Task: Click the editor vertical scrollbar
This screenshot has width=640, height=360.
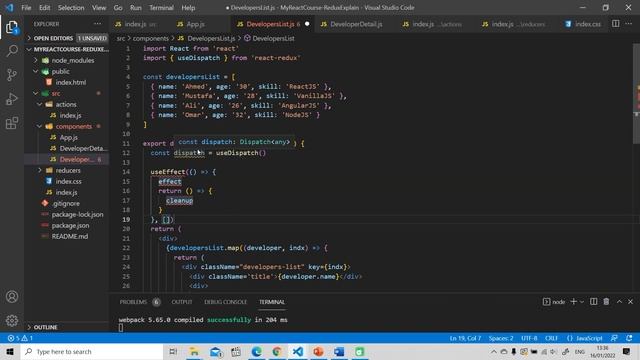Action: (x=636, y=94)
